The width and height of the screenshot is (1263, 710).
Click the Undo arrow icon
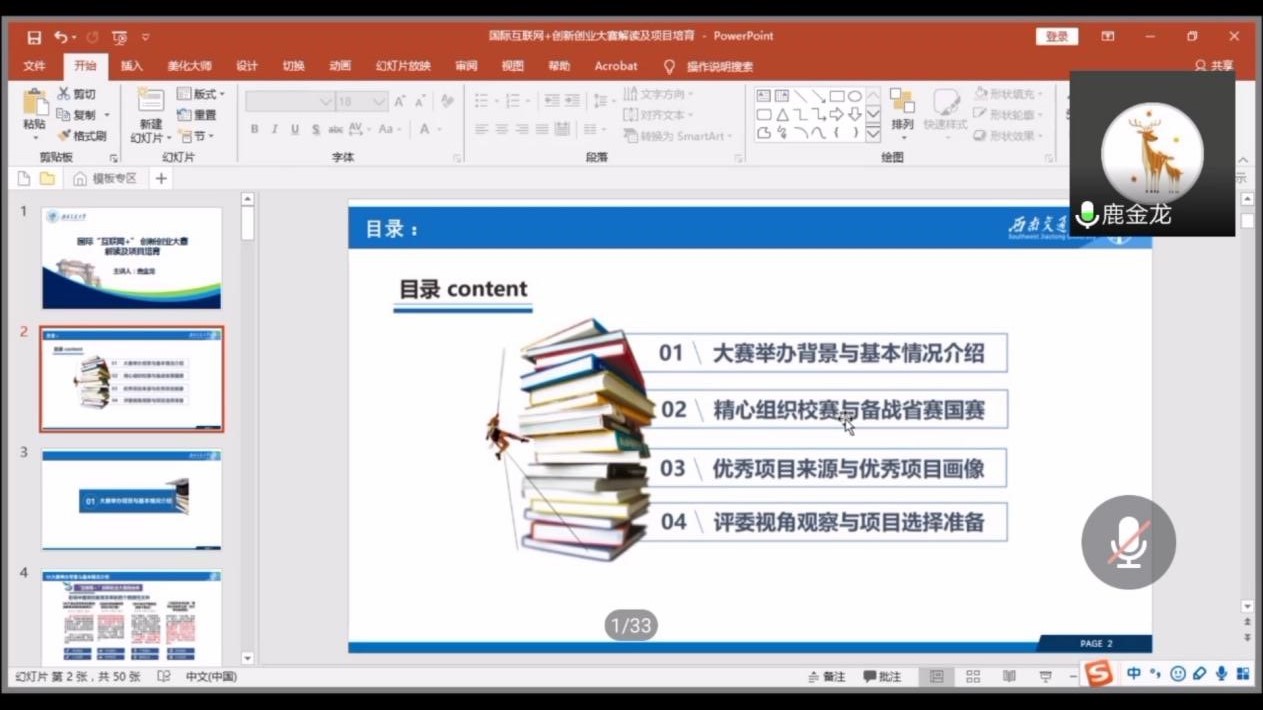click(x=60, y=37)
